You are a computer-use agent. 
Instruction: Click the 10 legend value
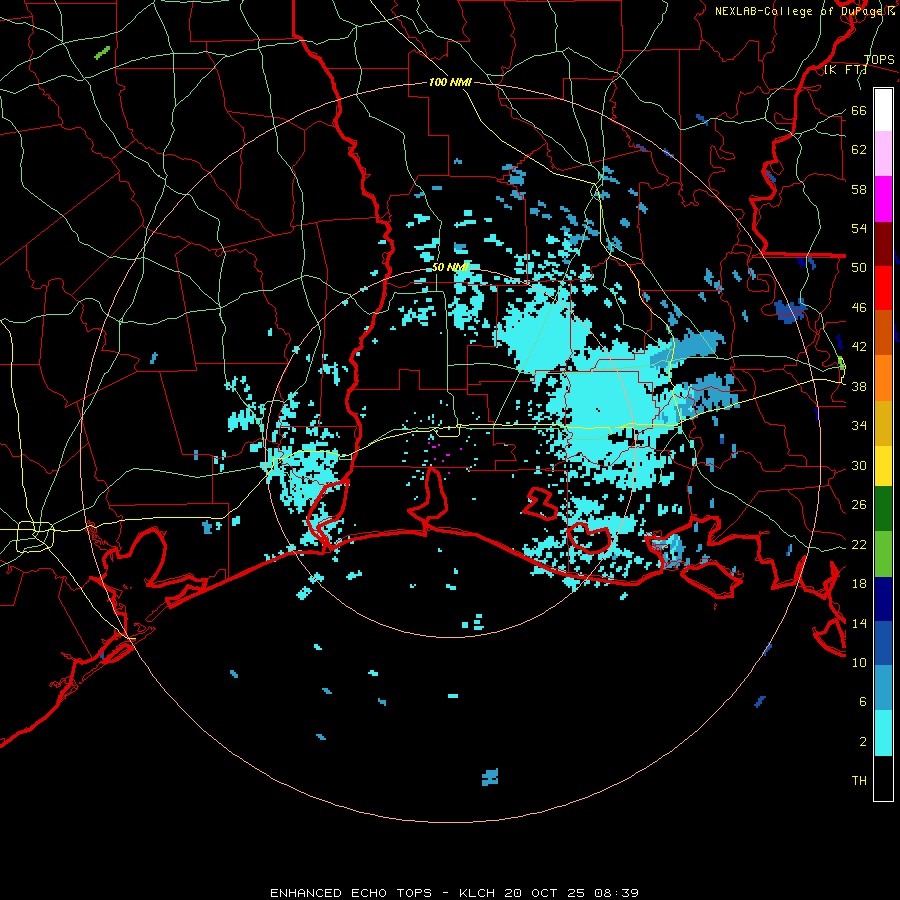coord(859,662)
